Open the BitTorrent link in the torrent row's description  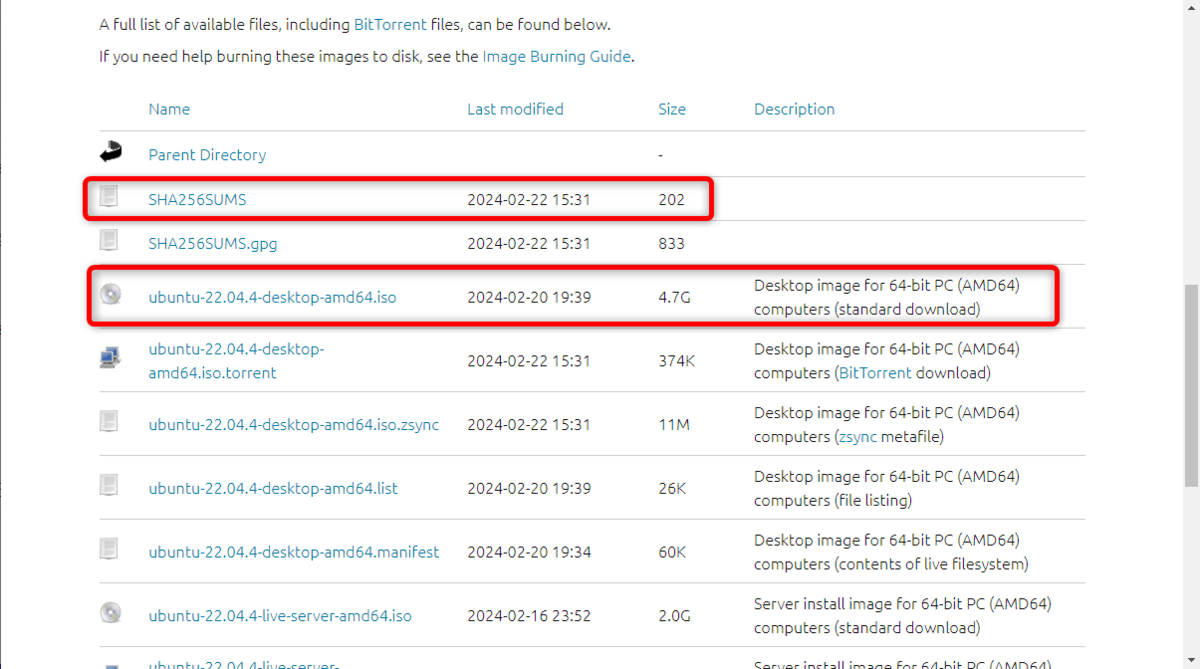(875, 373)
